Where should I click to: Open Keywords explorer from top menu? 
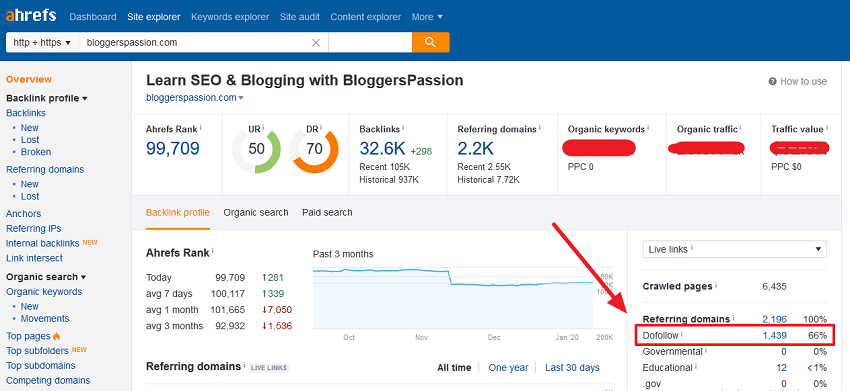coord(230,17)
